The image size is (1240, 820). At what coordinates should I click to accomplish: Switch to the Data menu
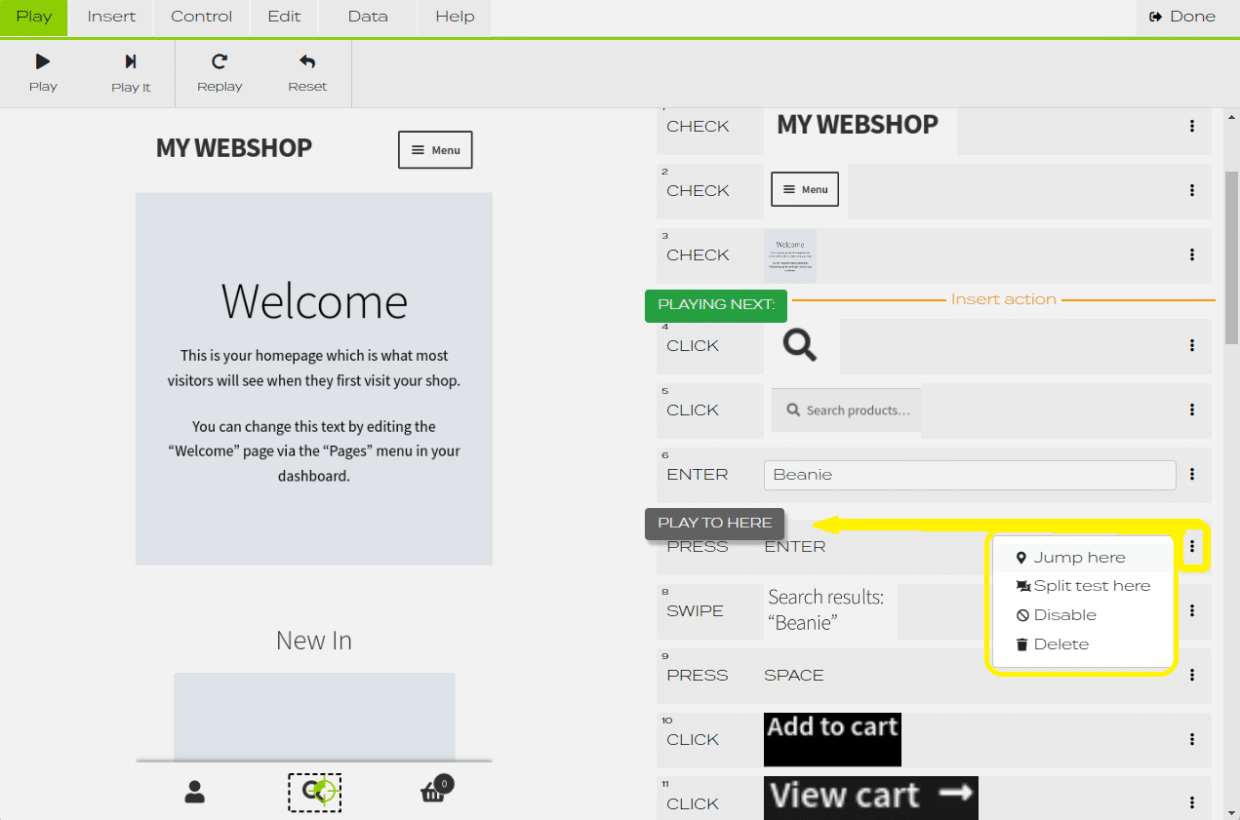367,16
